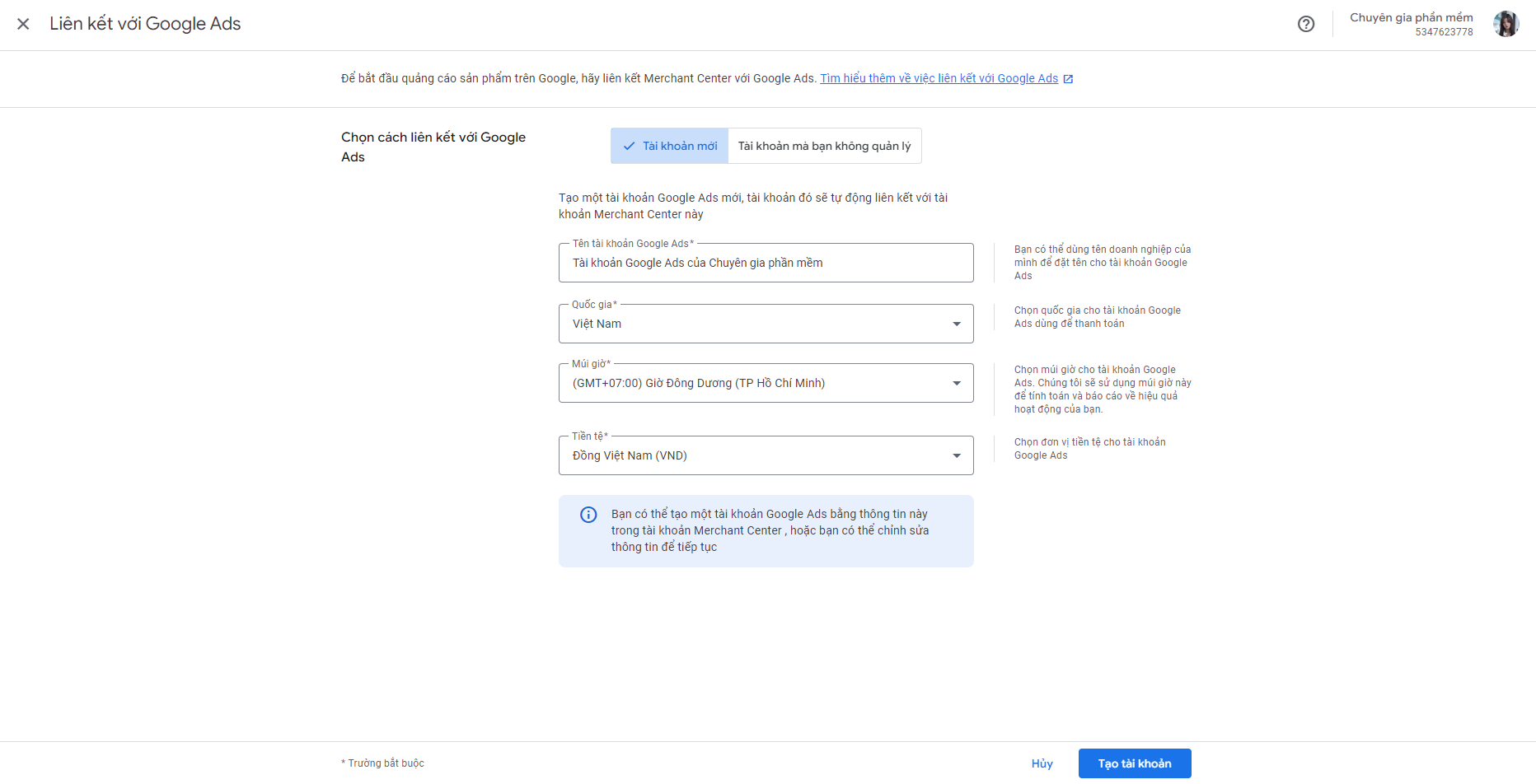The image size is (1536, 784).
Task: Open the Quốc gia dropdown showing Việt Nam
Action: 766,324
